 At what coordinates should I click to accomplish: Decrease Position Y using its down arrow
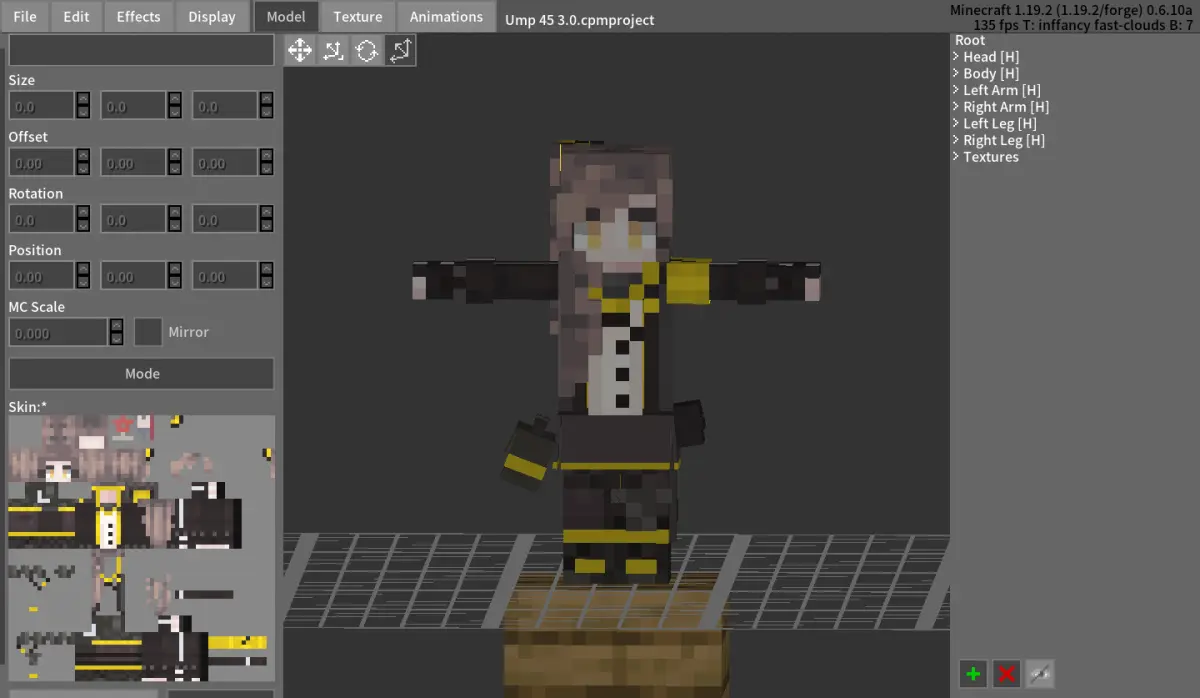(175, 283)
